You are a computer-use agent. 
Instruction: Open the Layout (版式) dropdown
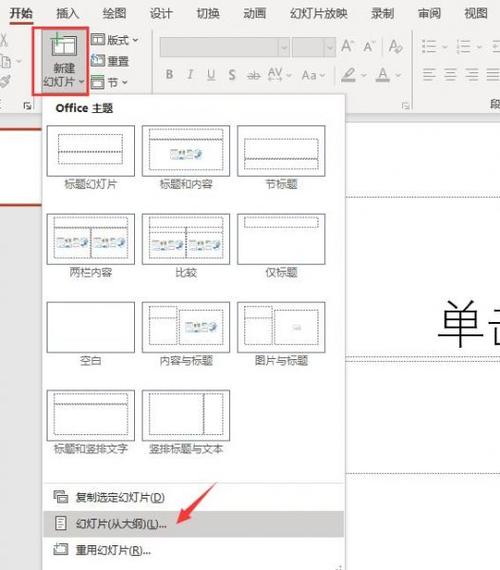pos(115,40)
